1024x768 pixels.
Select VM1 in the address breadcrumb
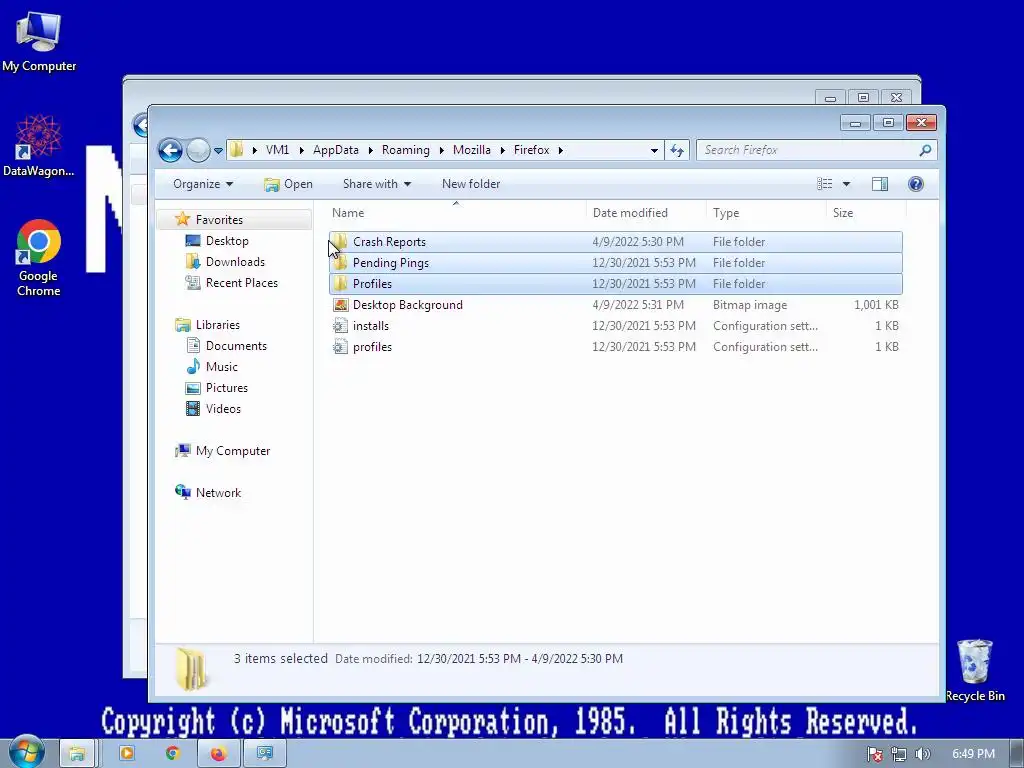(x=278, y=150)
